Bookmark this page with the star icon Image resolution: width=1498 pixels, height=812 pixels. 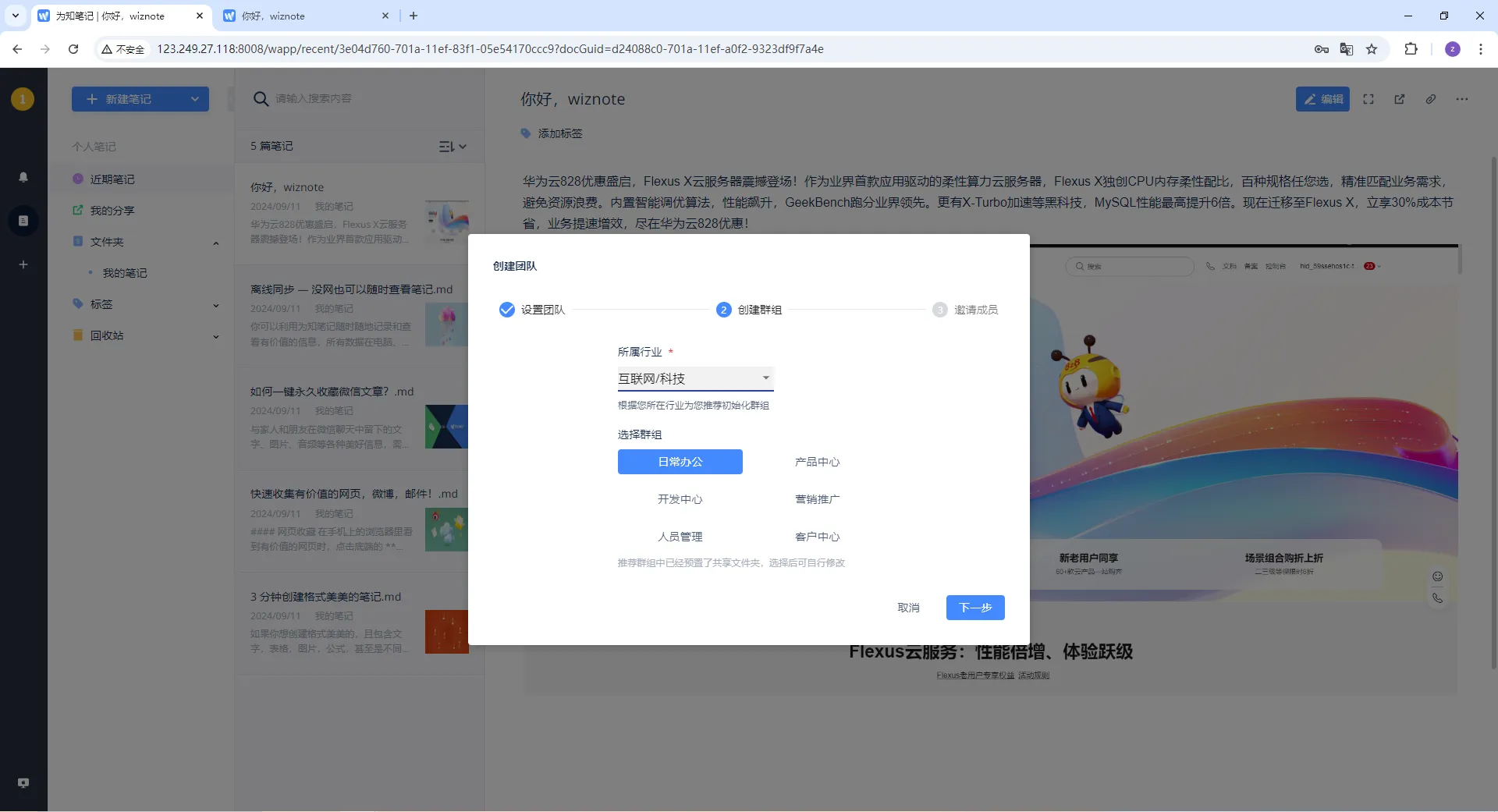pyautogui.click(x=1372, y=49)
